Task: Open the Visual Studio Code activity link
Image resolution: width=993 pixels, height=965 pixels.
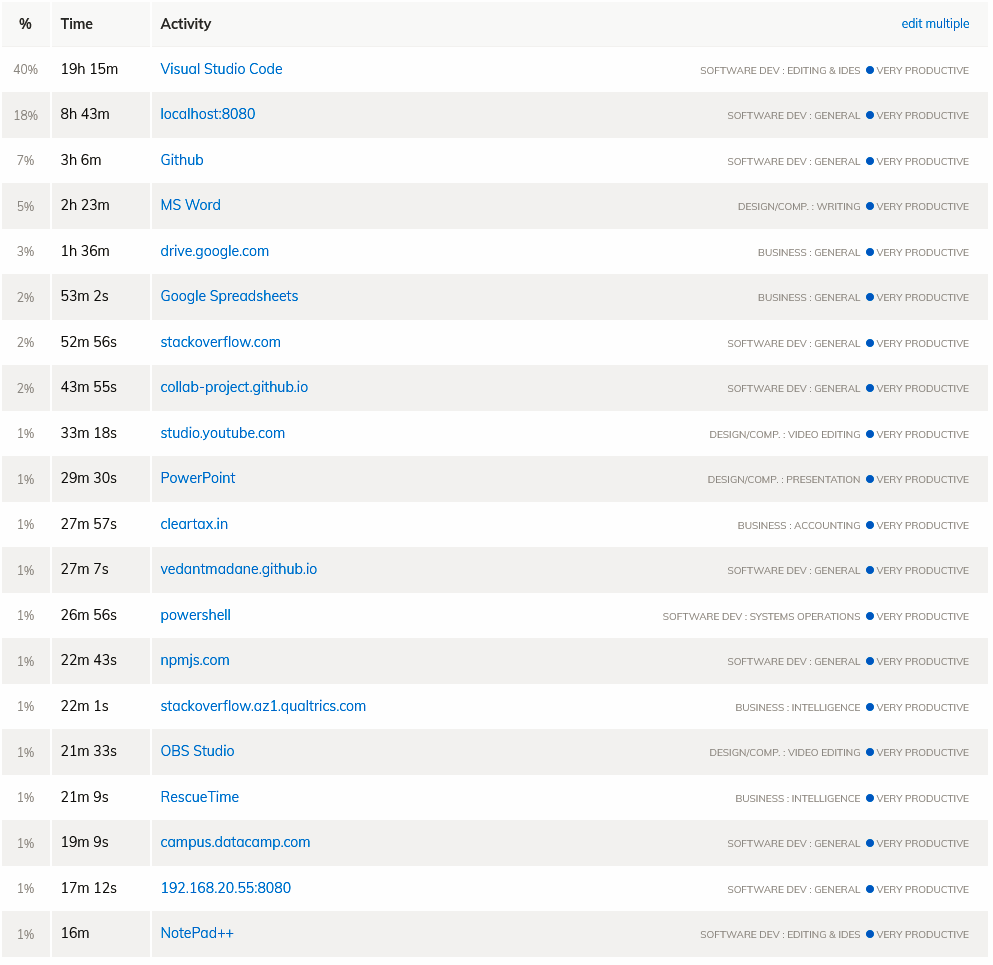Action: [221, 69]
